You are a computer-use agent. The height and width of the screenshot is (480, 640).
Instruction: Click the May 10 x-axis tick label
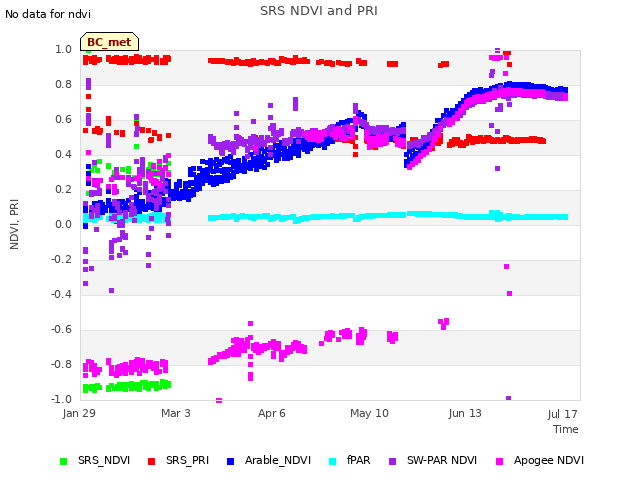click(x=369, y=413)
